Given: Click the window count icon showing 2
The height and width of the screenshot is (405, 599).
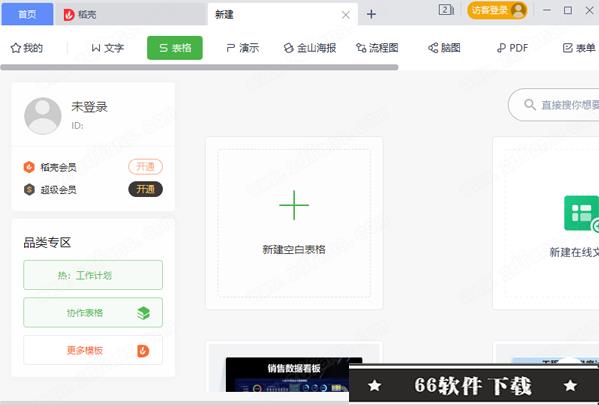Looking at the screenshot, I should (445, 10).
